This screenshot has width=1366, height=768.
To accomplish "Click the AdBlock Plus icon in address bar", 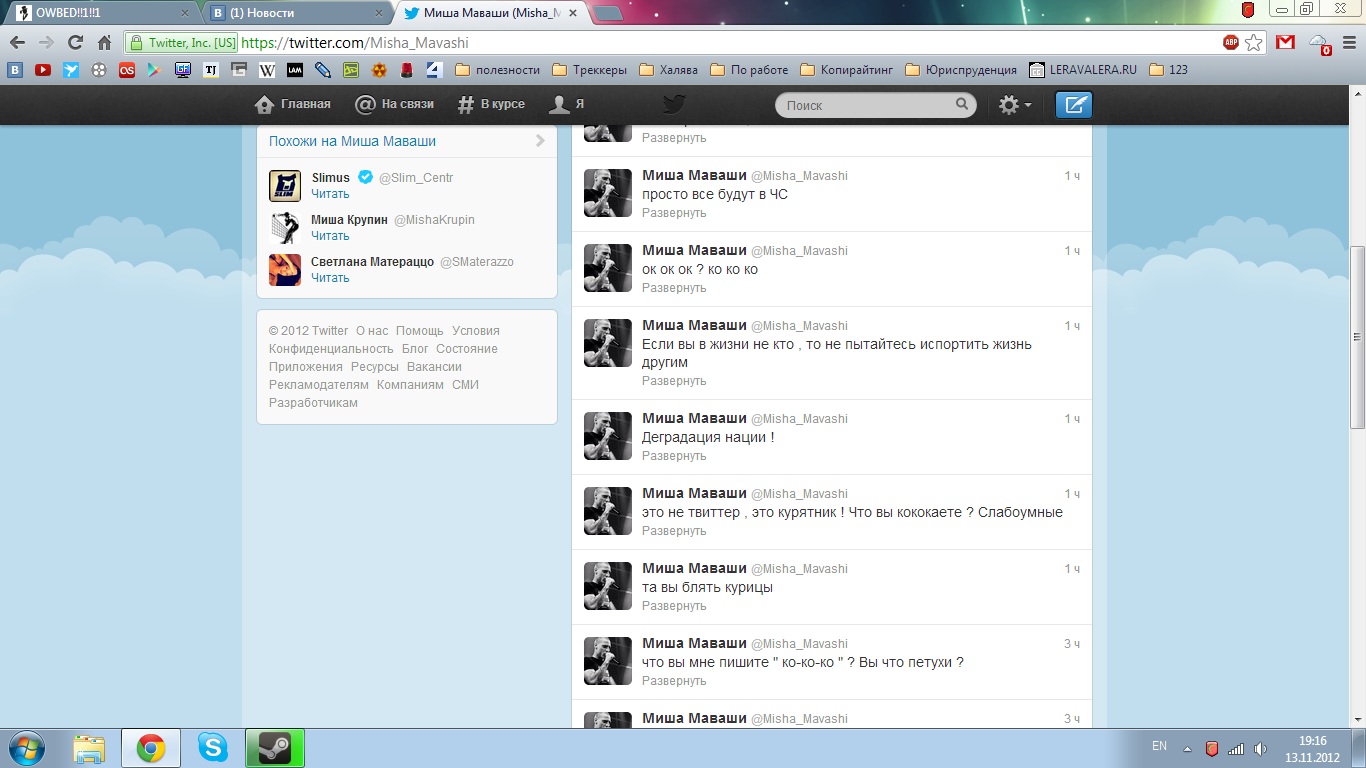I will pos(1231,43).
